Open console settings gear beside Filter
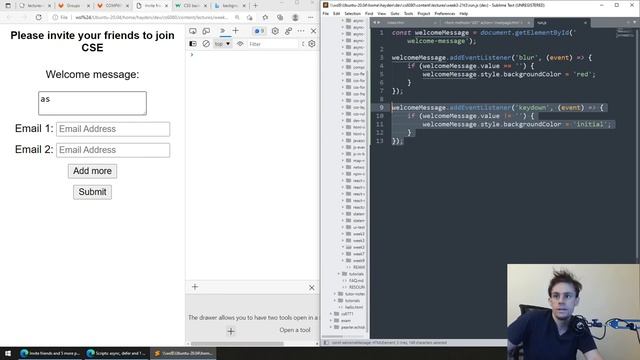 [312, 44]
